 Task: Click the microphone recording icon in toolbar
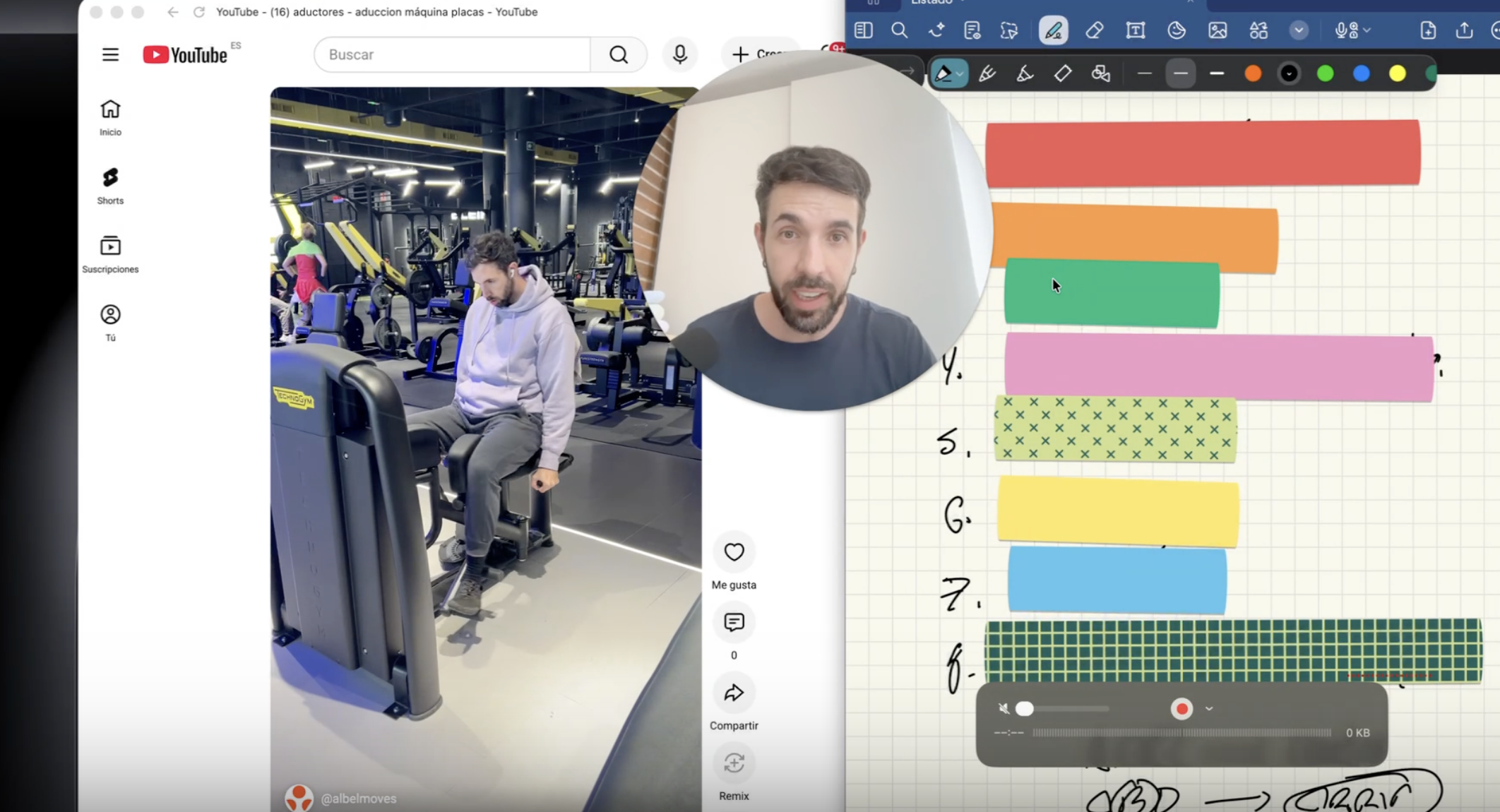(x=1345, y=30)
